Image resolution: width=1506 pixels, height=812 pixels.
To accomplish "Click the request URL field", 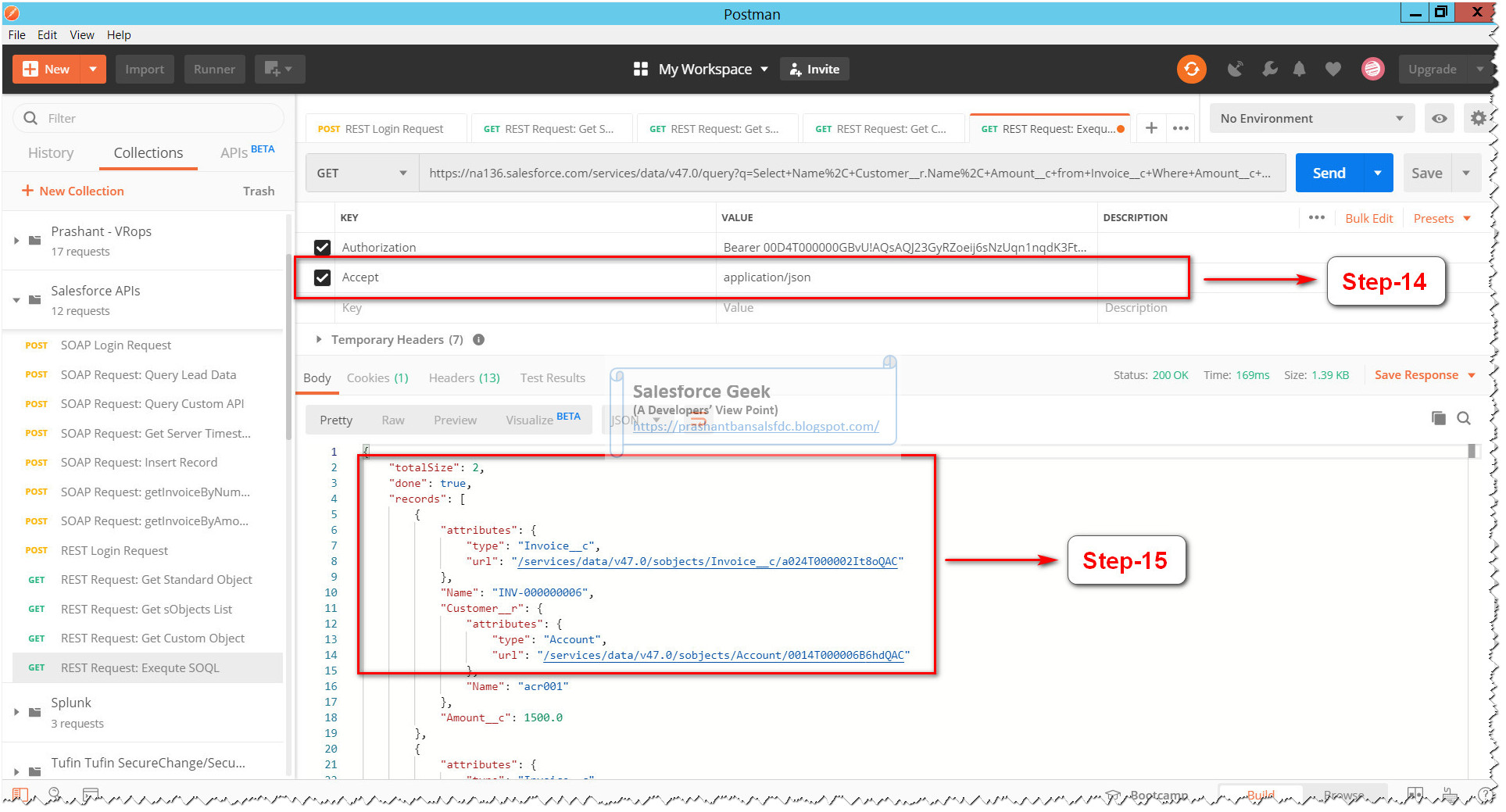I will 852,173.
